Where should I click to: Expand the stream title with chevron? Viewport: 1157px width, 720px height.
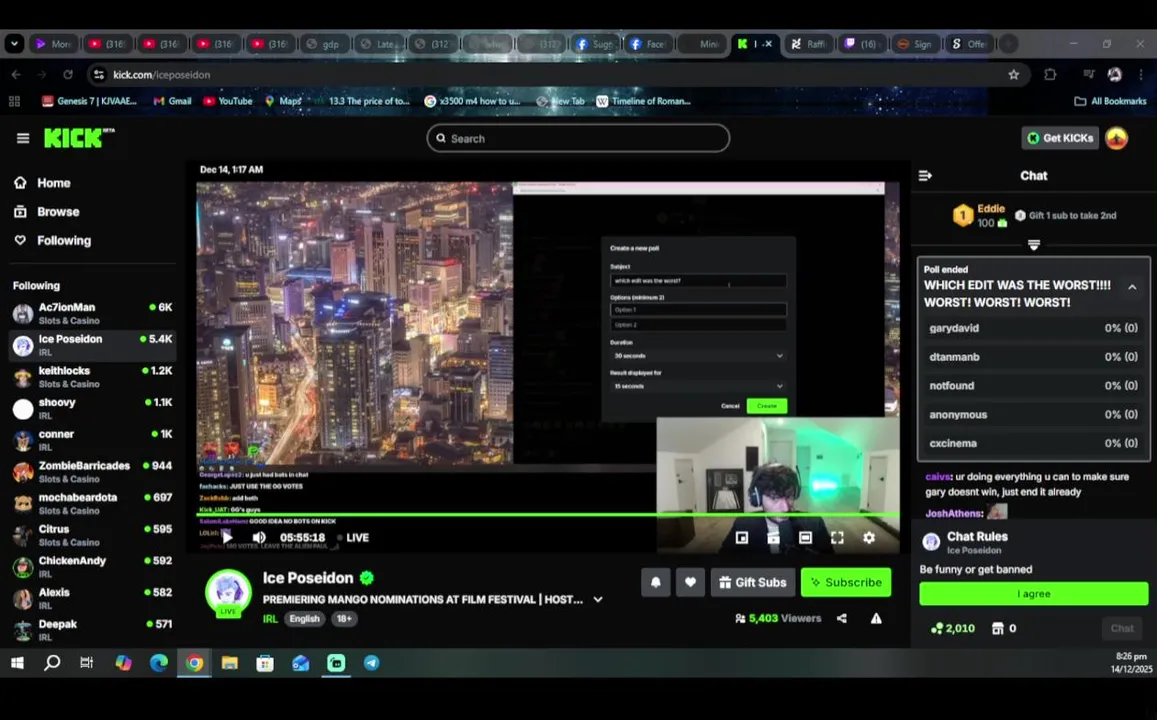coord(598,600)
